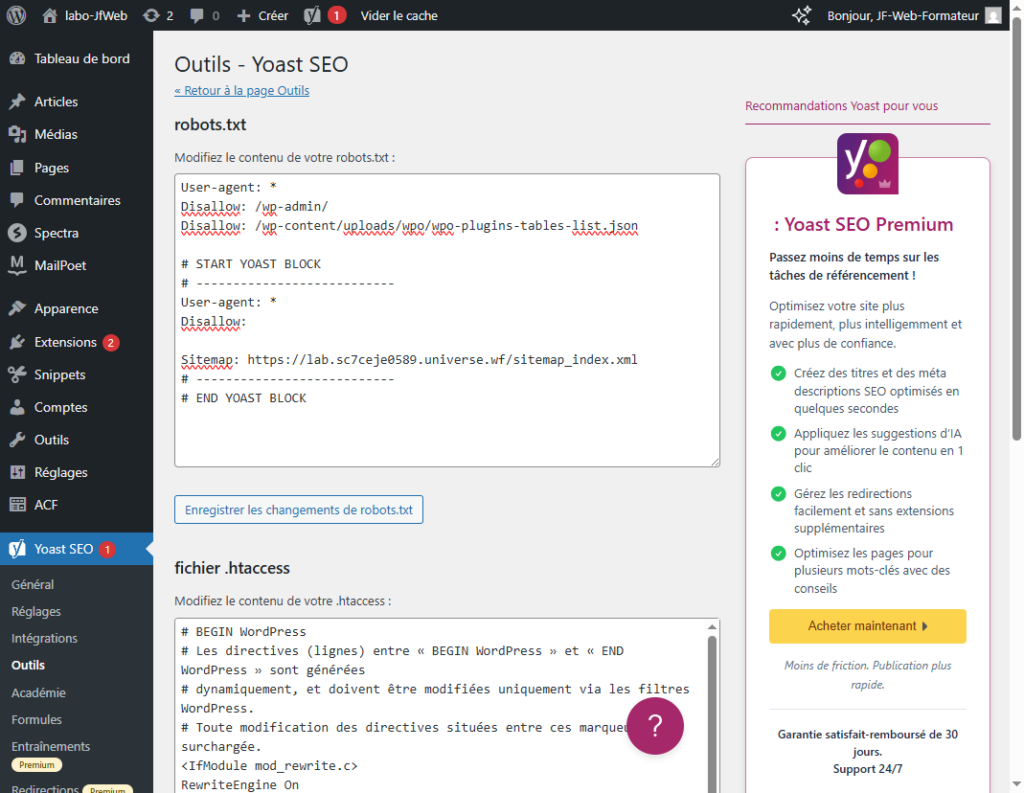The width and height of the screenshot is (1024, 793).
Task: Click Spectra logo icon
Action: (x=18, y=233)
